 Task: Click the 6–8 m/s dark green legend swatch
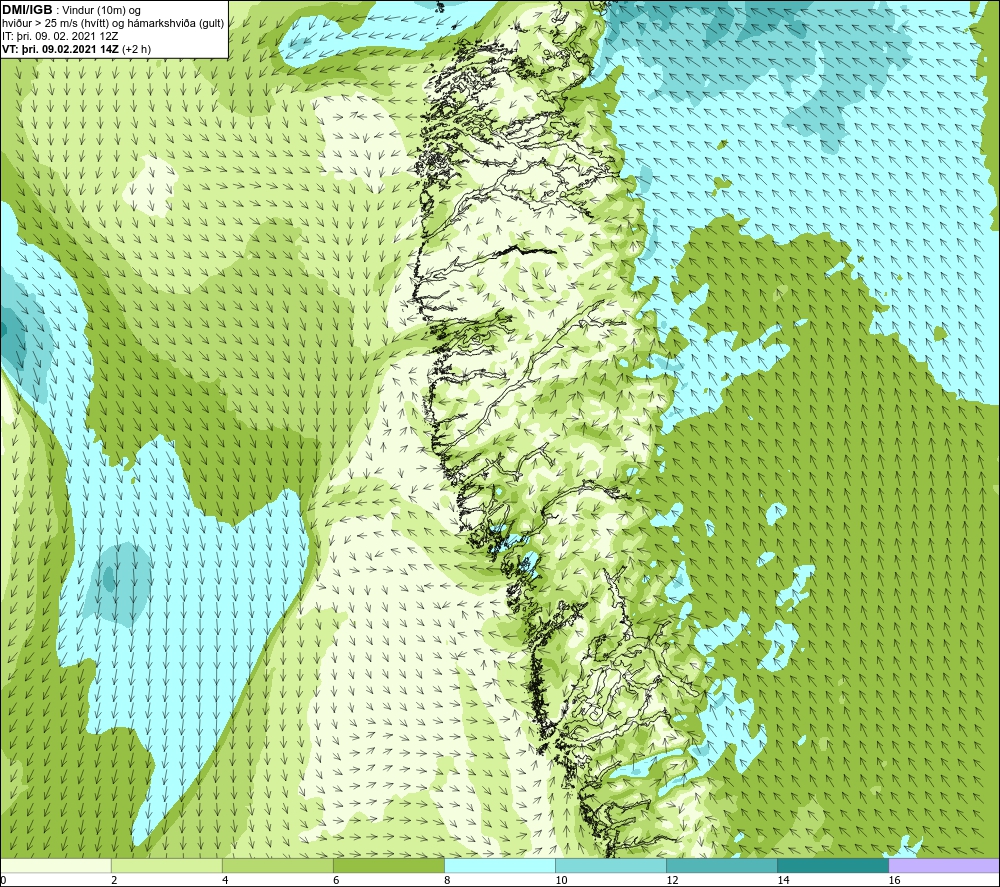pos(389,866)
